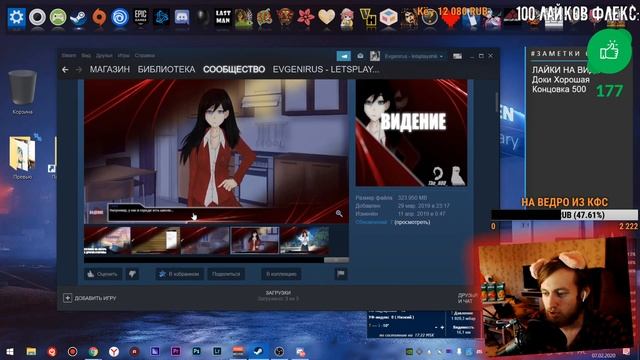Click the Поделиться share button
The height and width of the screenshot is (360, 640).
[x=226, y=274]
